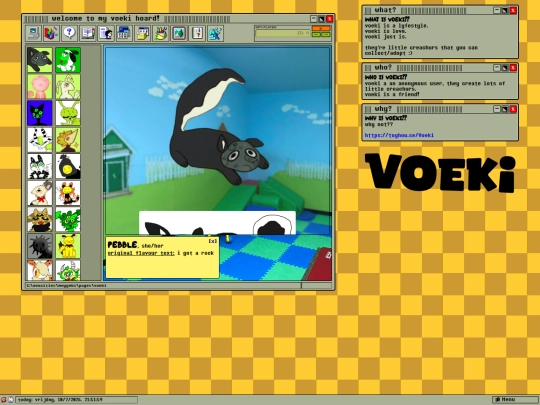Image resolution: width=540 pixels, height=405 pixels.
Task: Select the white dog on bright green thumbnail
Action: point(68,60)
